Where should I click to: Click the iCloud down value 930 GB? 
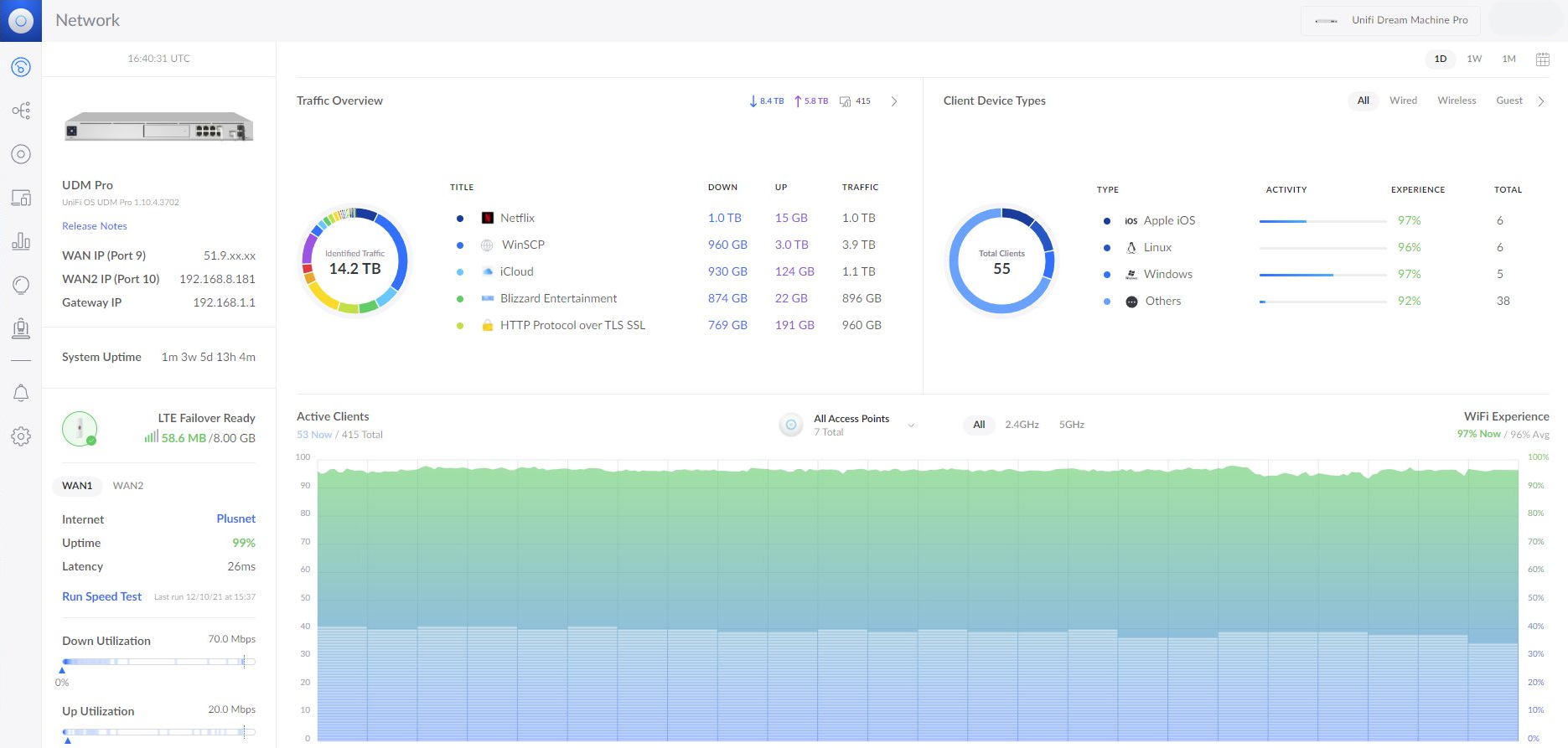click(727, 271)
